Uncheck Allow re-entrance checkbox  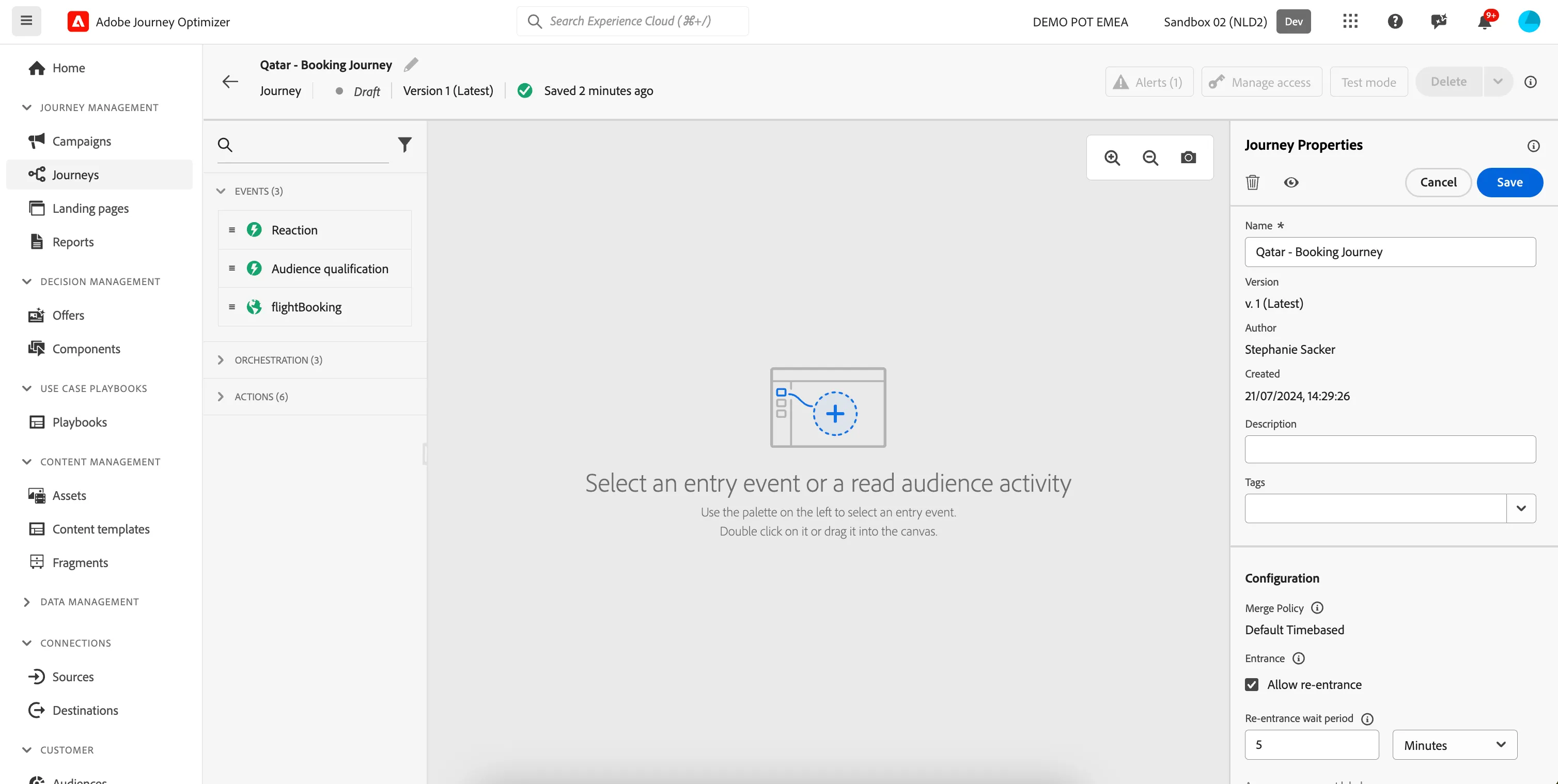[1251, 684]
